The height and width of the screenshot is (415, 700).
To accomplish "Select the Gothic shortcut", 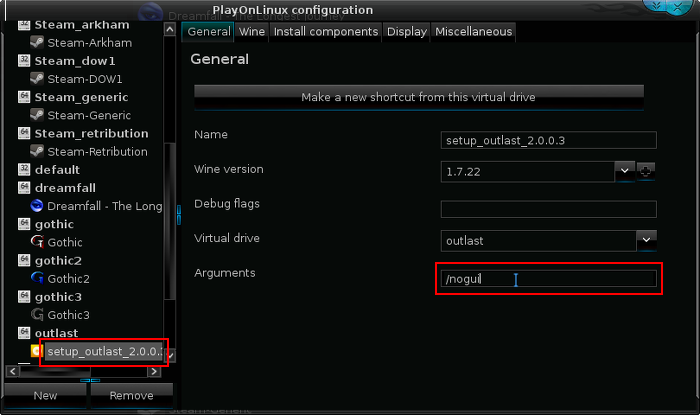I will tap(65, 242).
